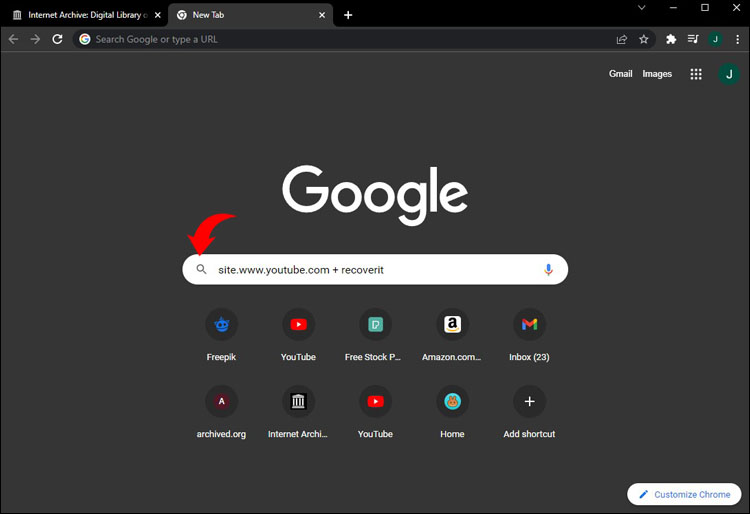The image size is (750, 514).
Task: Click the Google icon in address bar
Action: (x=85, y=39)
